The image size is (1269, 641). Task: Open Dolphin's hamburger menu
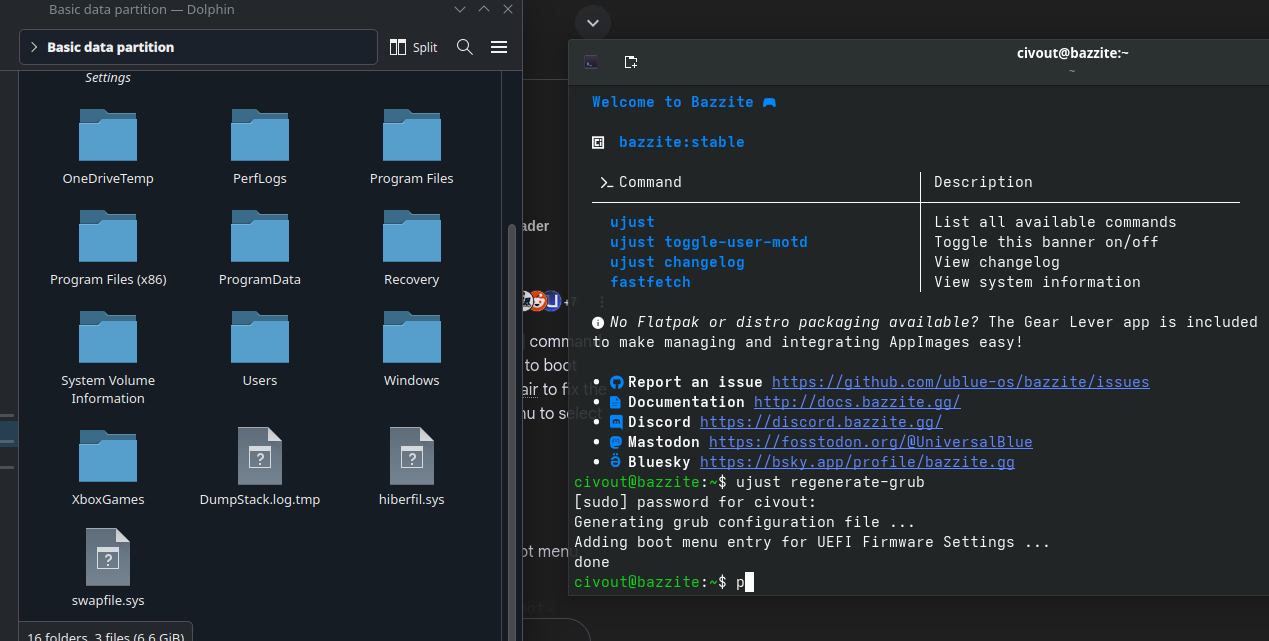tap(499, 47)
